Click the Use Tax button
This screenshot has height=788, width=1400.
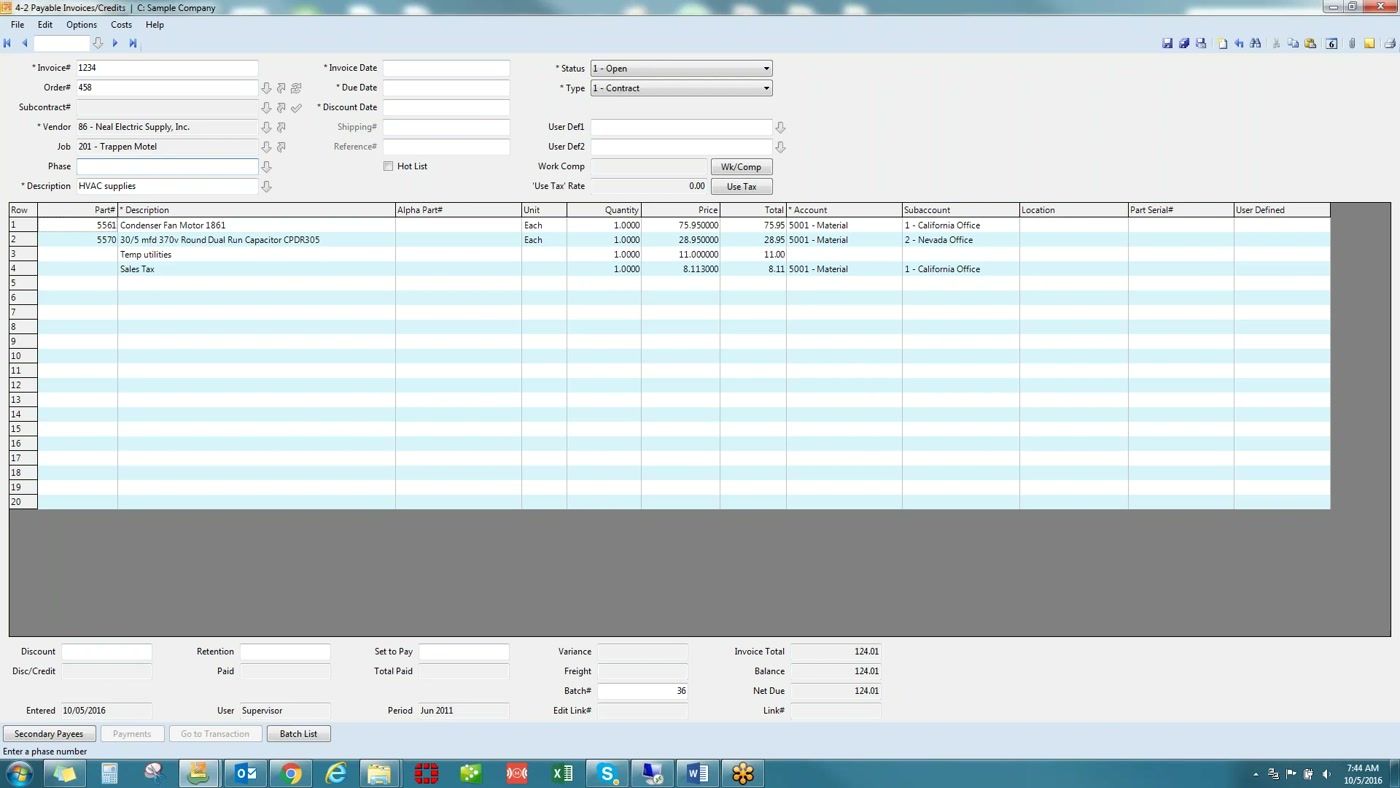click(x=741, y=187)
